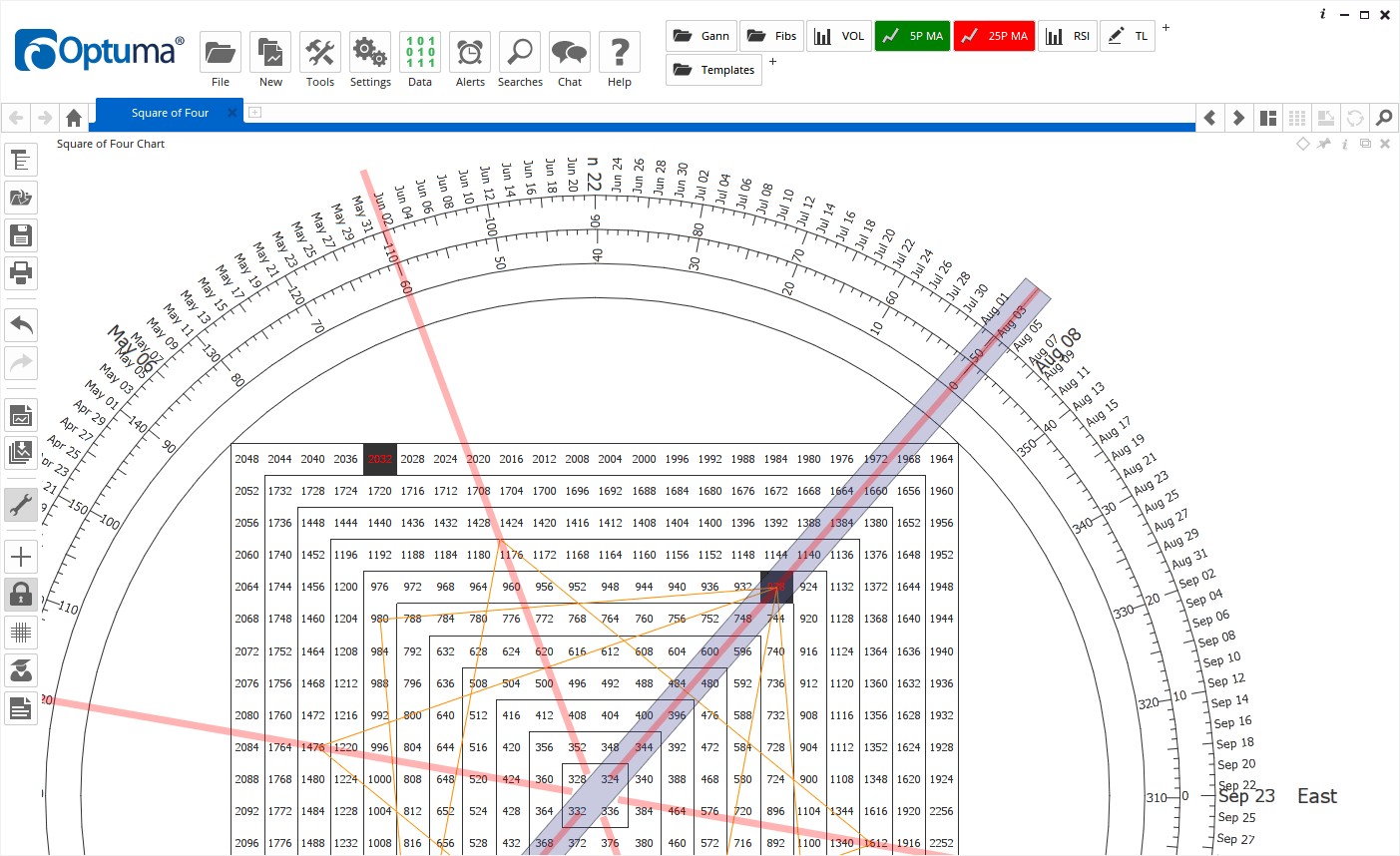Open the search magnifier at top right
This screenshot has height=856, width=1400.
tap(1383, 117)
